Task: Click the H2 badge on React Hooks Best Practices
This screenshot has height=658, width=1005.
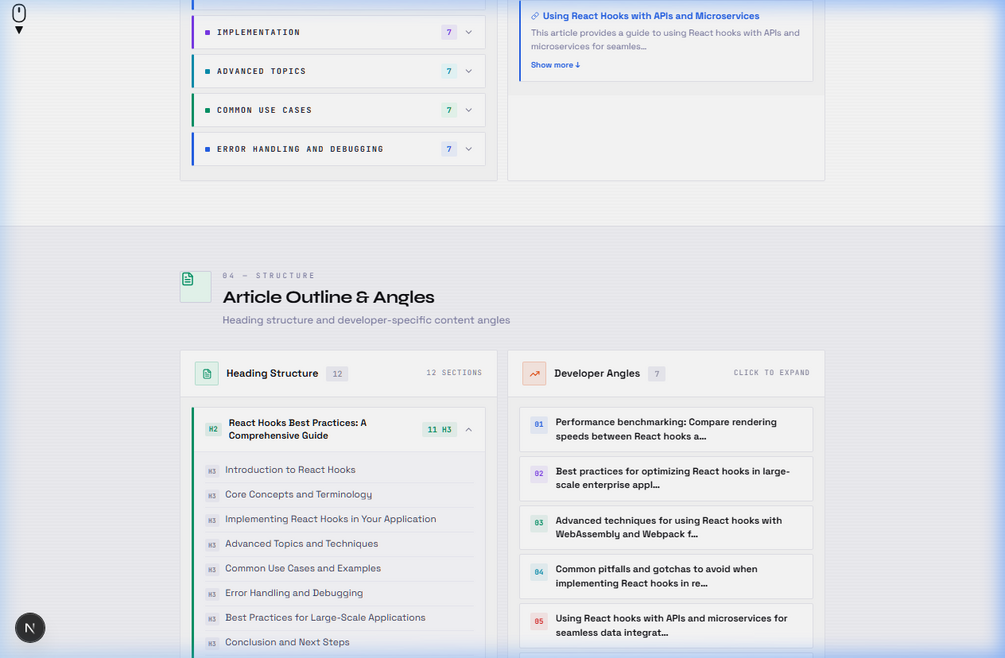Action: tap(213, 429)
